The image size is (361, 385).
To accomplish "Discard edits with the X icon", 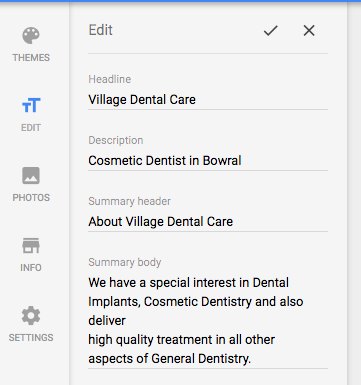I will (x=309, y=31).
